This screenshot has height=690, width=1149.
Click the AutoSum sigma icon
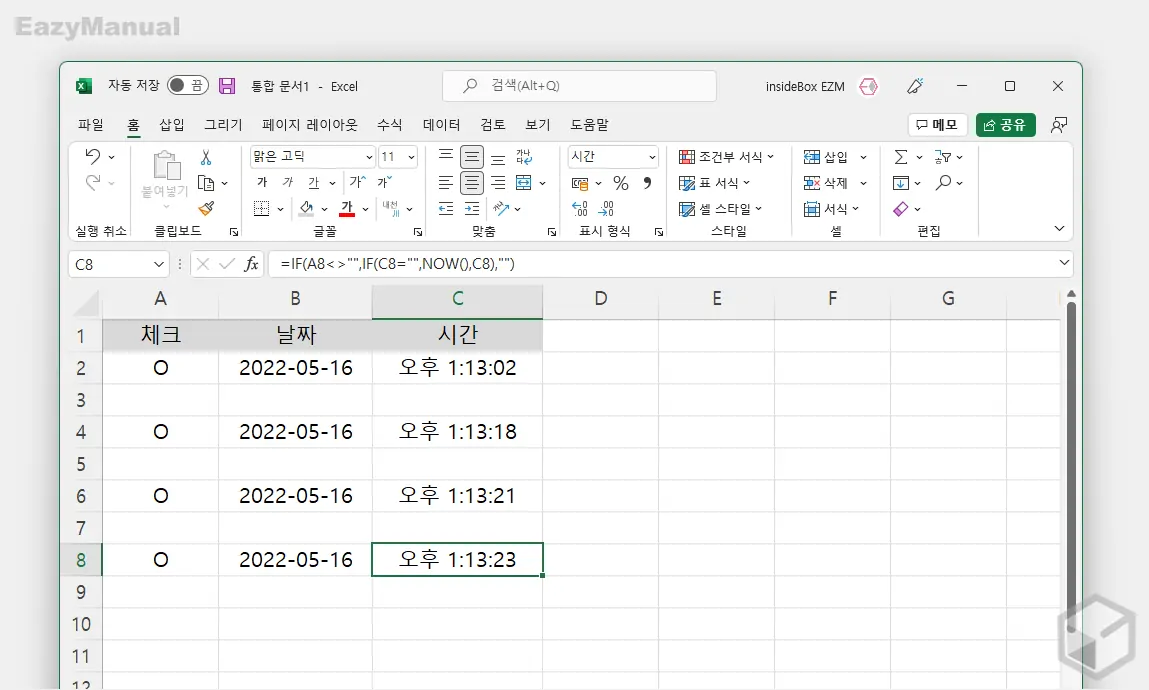(x=903, y=156)
